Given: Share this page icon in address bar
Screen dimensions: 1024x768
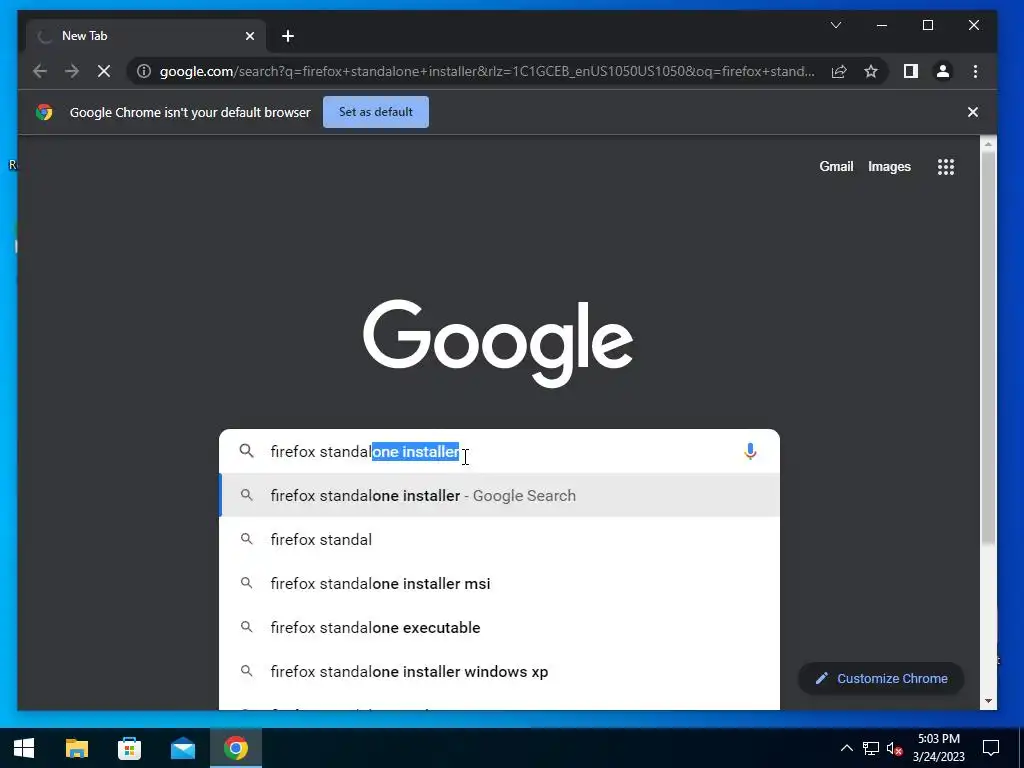Looking at the screenshot, I should coord(839,71).
